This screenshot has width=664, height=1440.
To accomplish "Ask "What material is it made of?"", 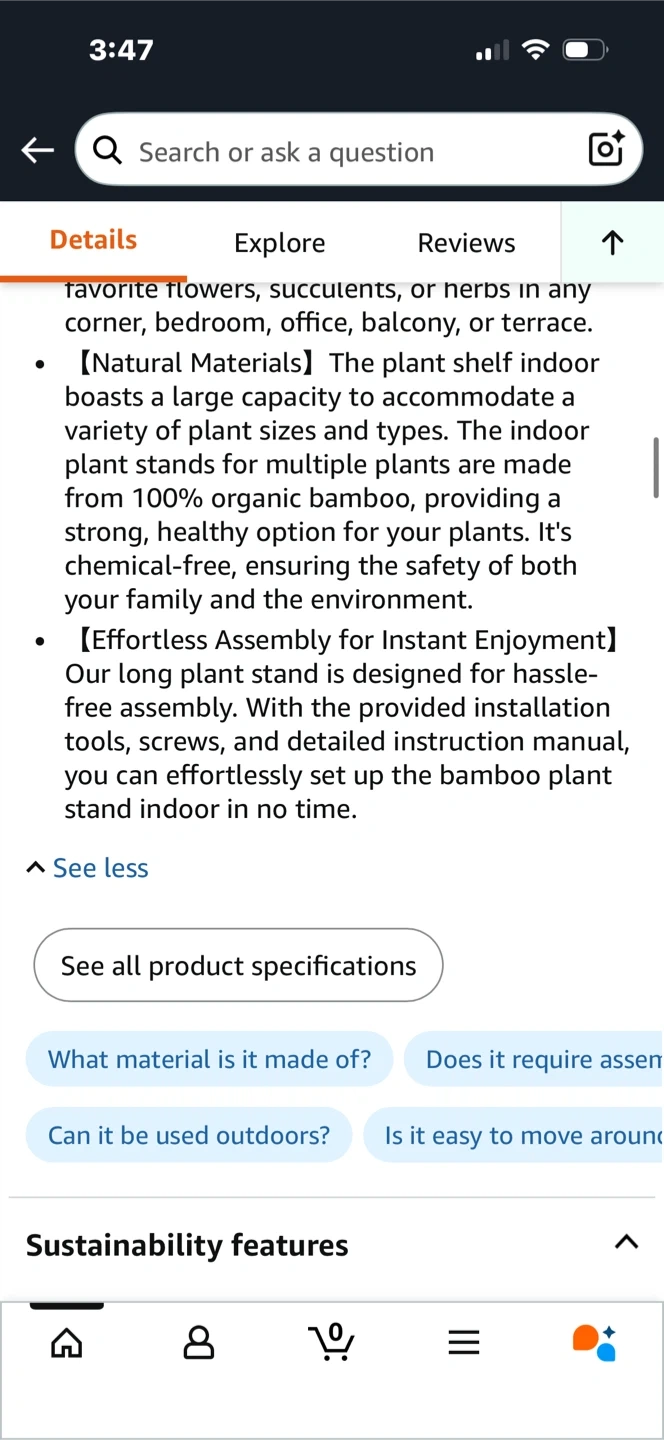I will pyautogui.click(x=209, y=1059).
